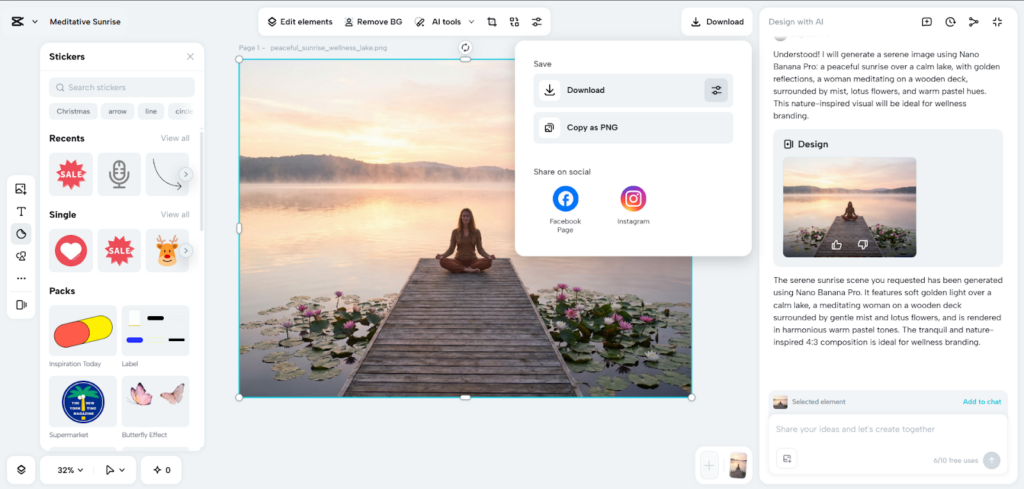Pick the SALE sticker under Single
The width and height of the screenshot is (1024, 489).
click(x=119, y=251)
